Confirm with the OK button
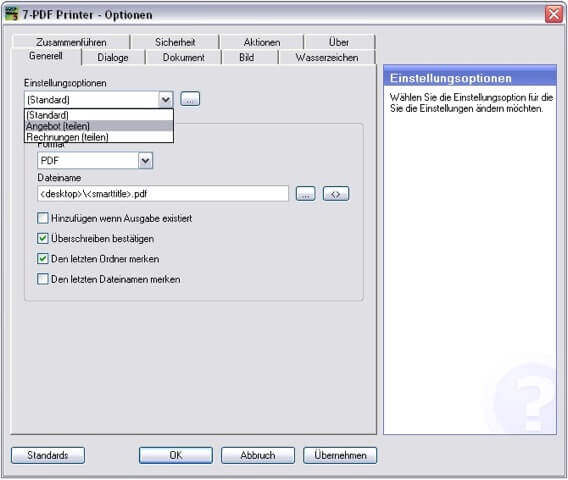 coord(176,455)
